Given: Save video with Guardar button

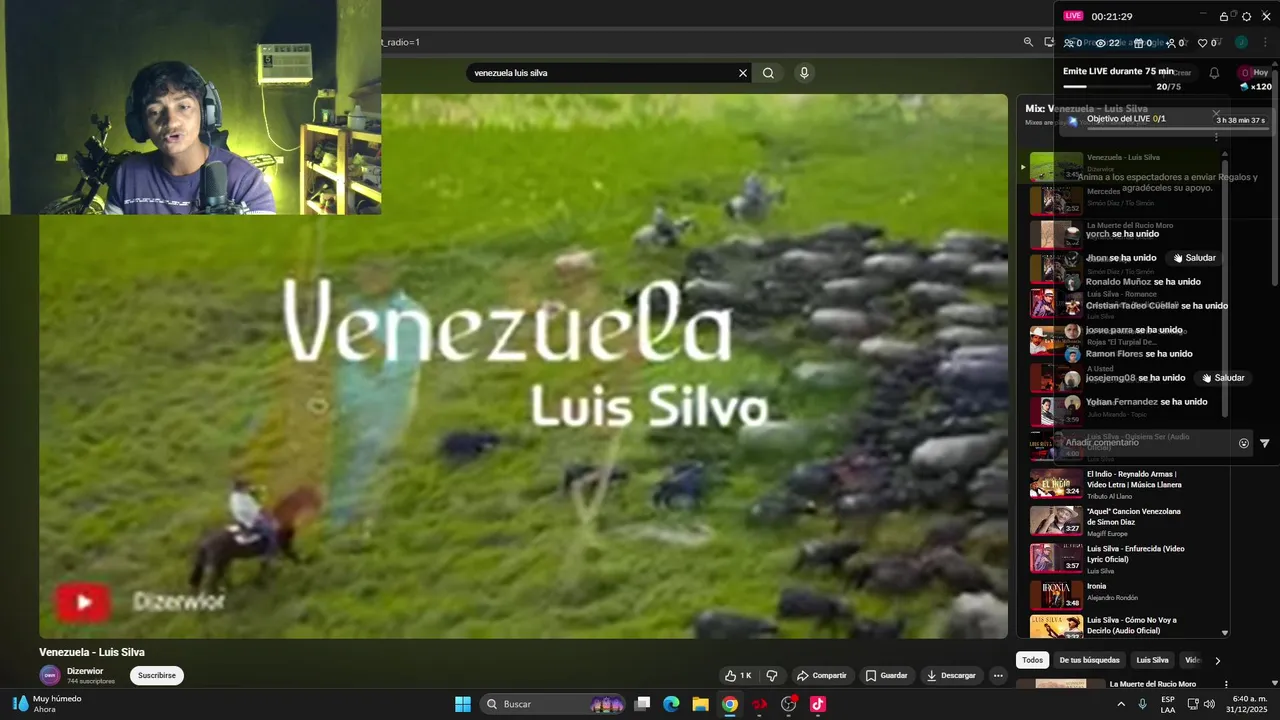Looking at the screenshot, I should pos(887,675).
